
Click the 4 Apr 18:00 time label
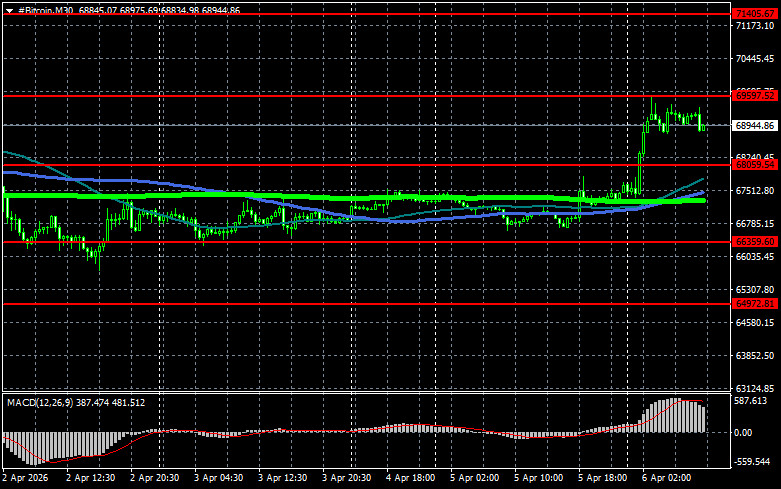[x=410, y=478]
